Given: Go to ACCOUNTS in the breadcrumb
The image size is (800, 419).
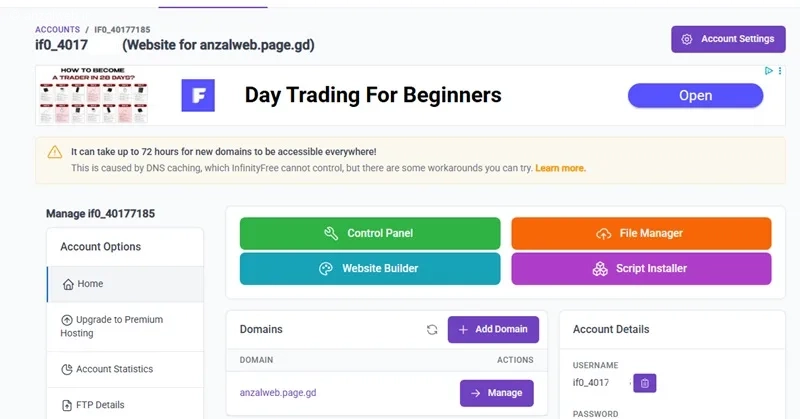Looking at the screenshot, I should [57, 30].
